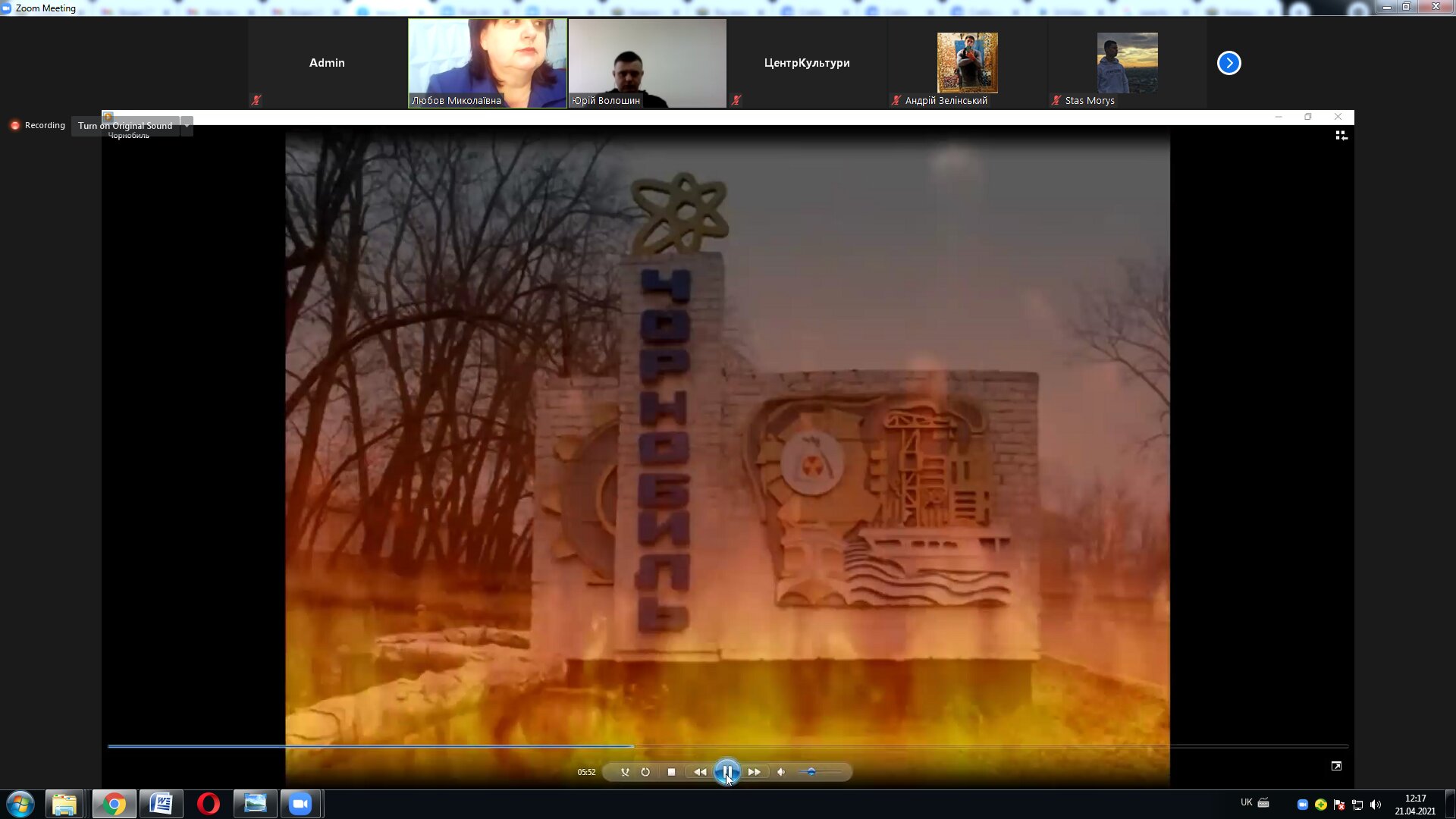The height and width of the screenshot is (819, 1456).
Task: Pause the video playback
Action: coord(726,772)
